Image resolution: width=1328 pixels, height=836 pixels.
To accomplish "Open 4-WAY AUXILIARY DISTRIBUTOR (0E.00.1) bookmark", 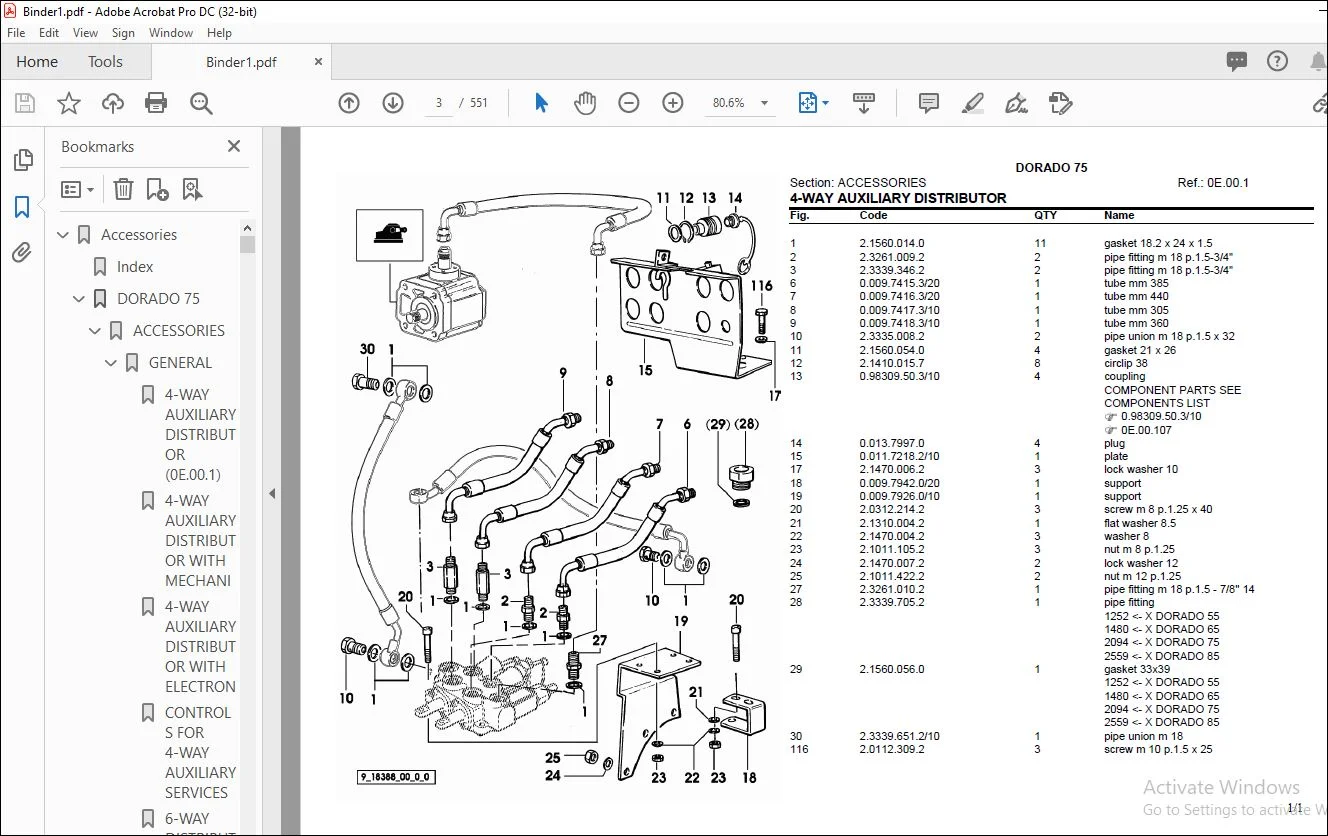I will pos(201,434).
